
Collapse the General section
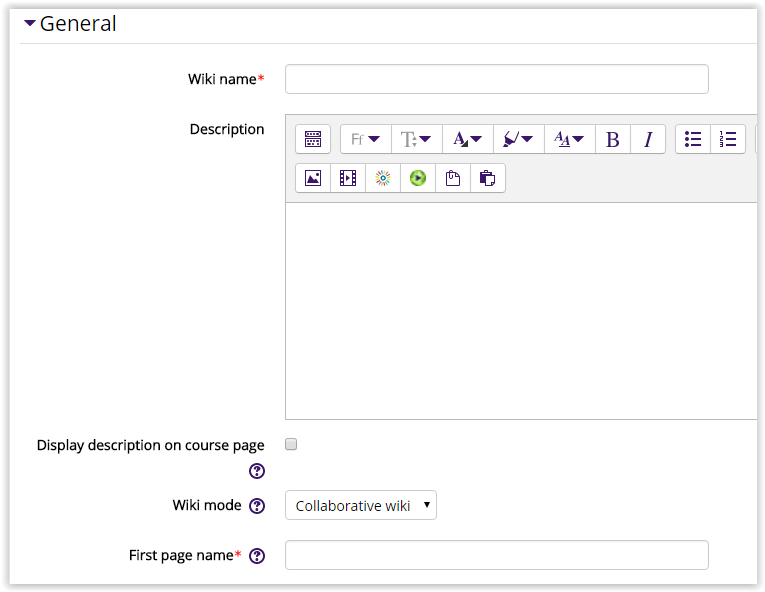[x=30, y=23]
